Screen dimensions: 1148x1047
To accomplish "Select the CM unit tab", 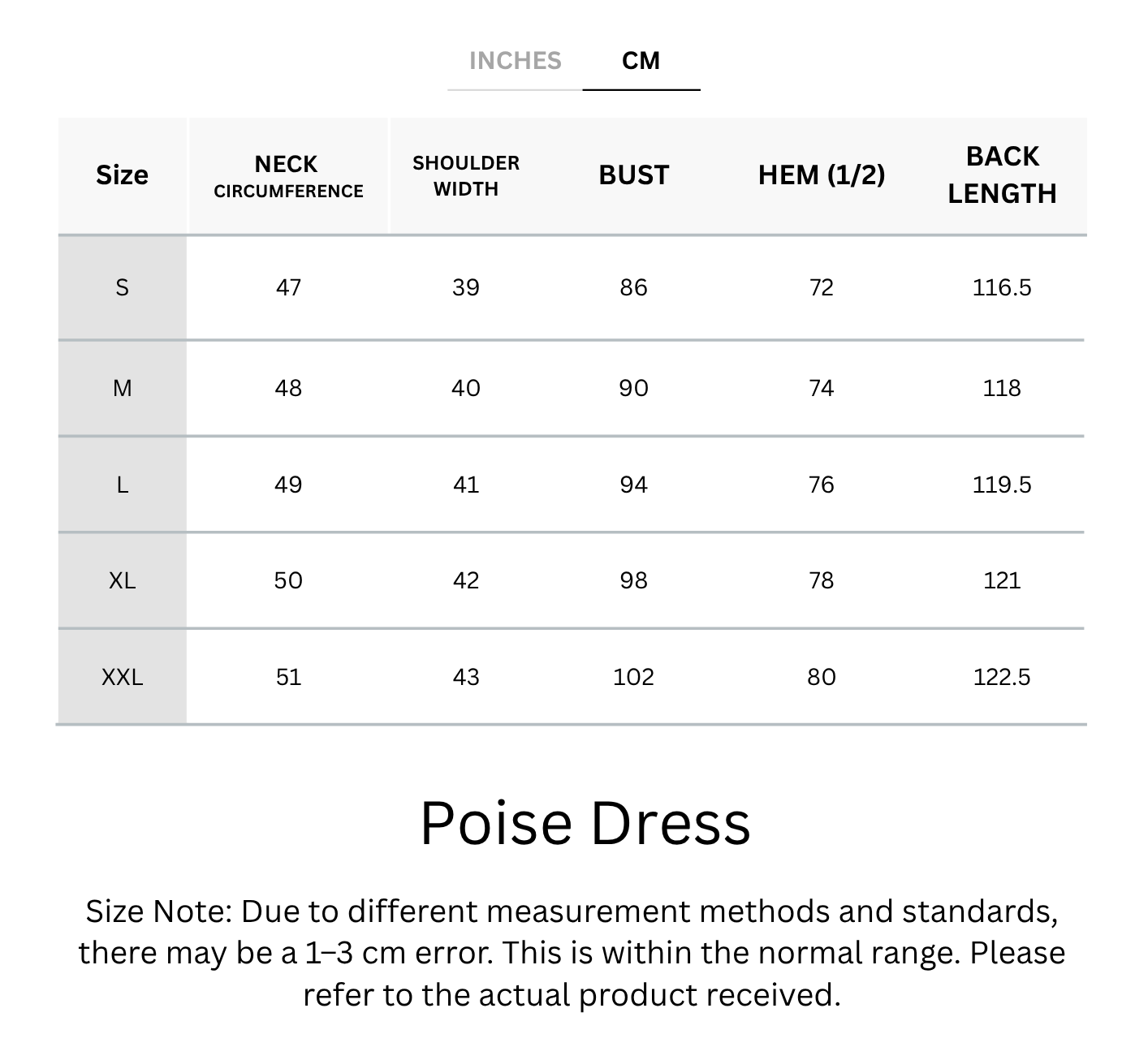I will click(x=641, y=61).
